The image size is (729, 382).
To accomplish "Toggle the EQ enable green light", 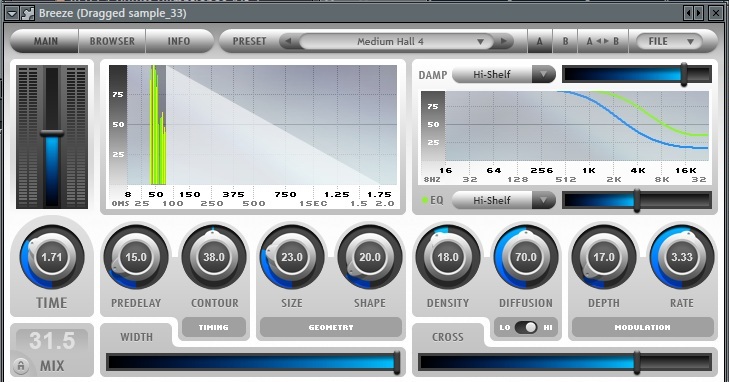I will click(424, 200).
